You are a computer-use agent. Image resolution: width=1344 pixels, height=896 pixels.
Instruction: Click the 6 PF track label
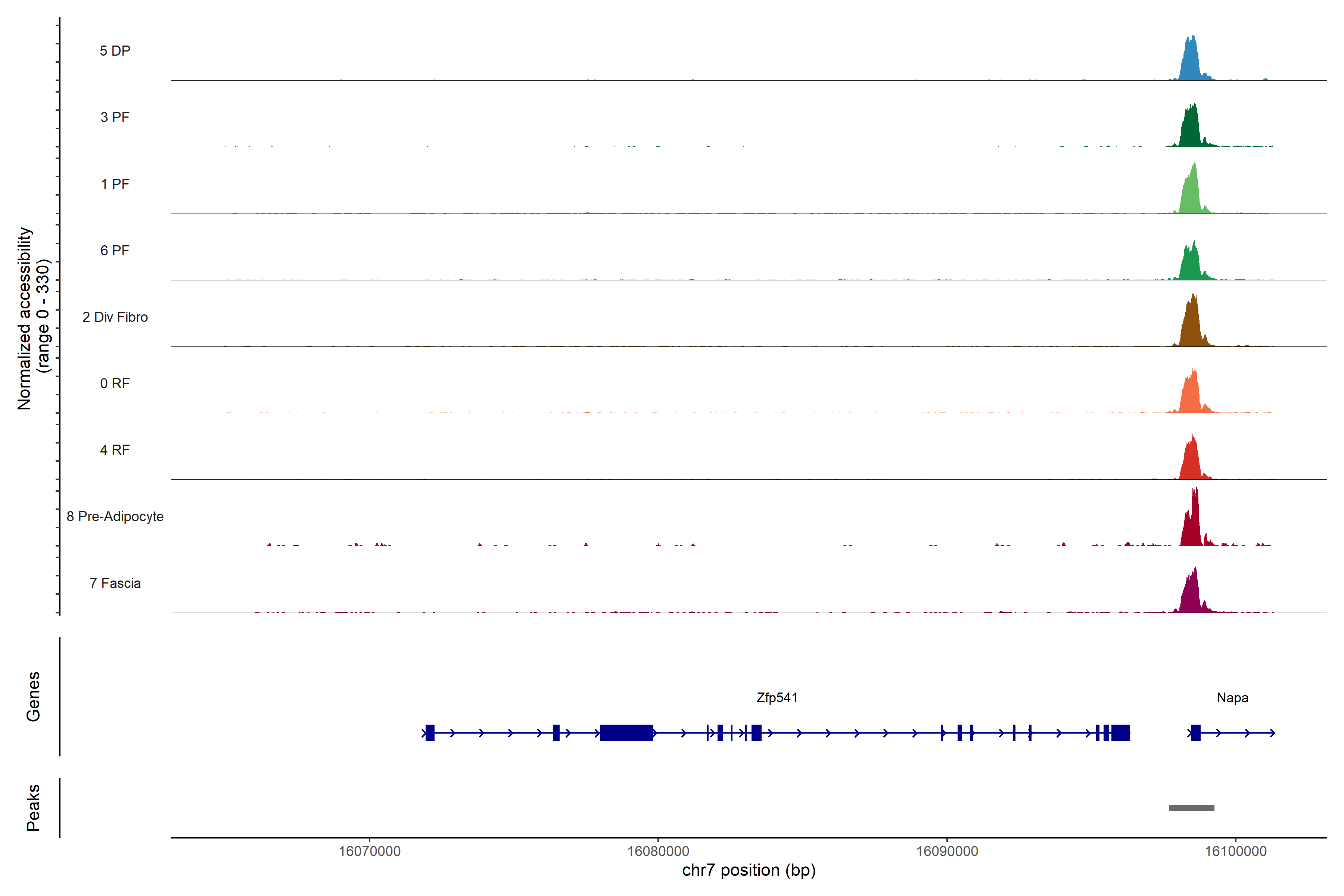(x=115, y=250)
